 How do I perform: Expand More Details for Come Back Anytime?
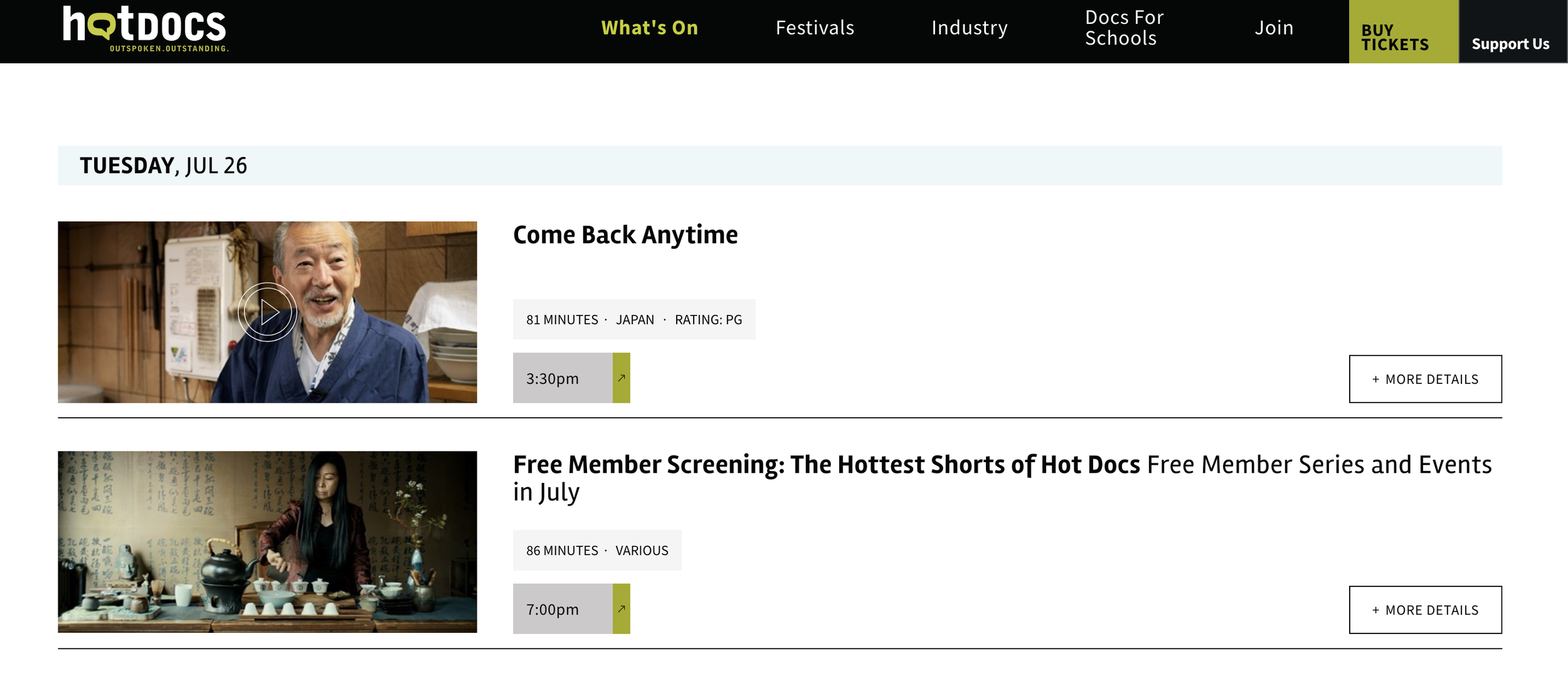tap(1424, 379)
